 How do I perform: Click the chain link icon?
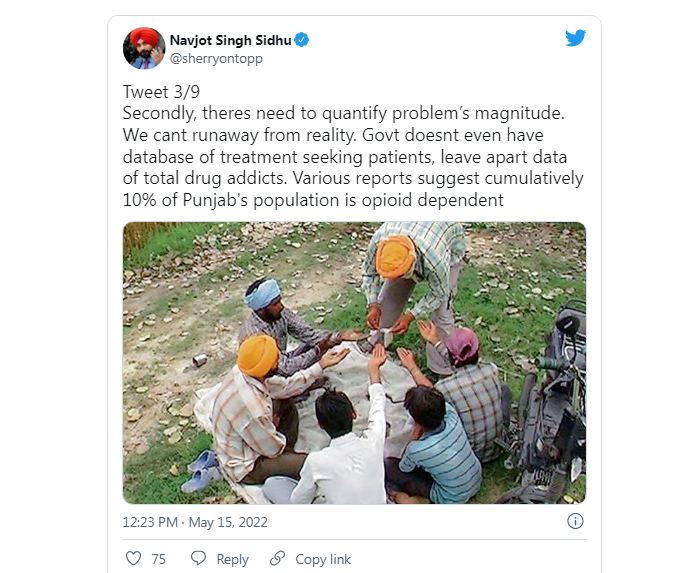pos(277,558)
